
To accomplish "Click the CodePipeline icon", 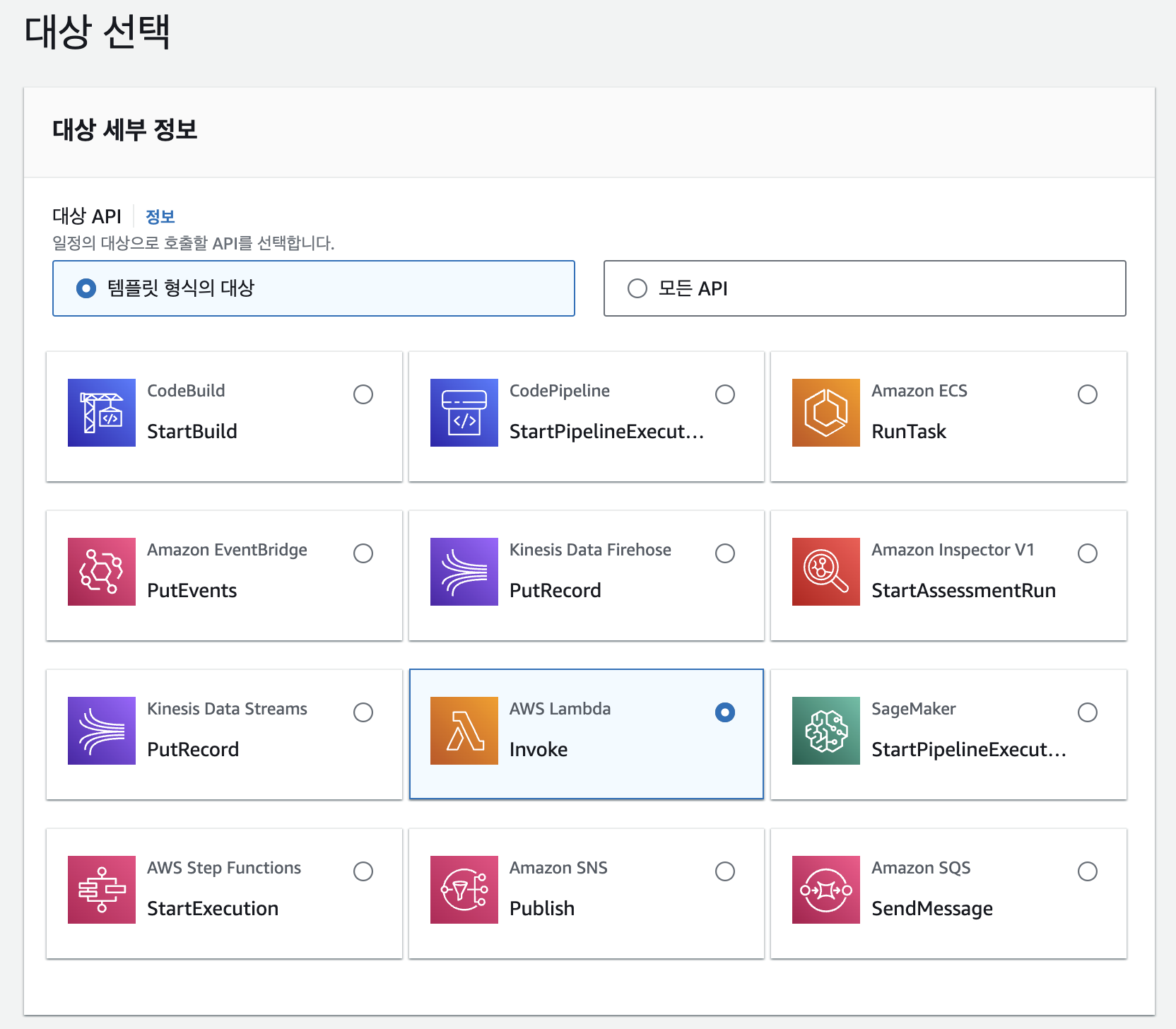I will click(x=464, y=413).
